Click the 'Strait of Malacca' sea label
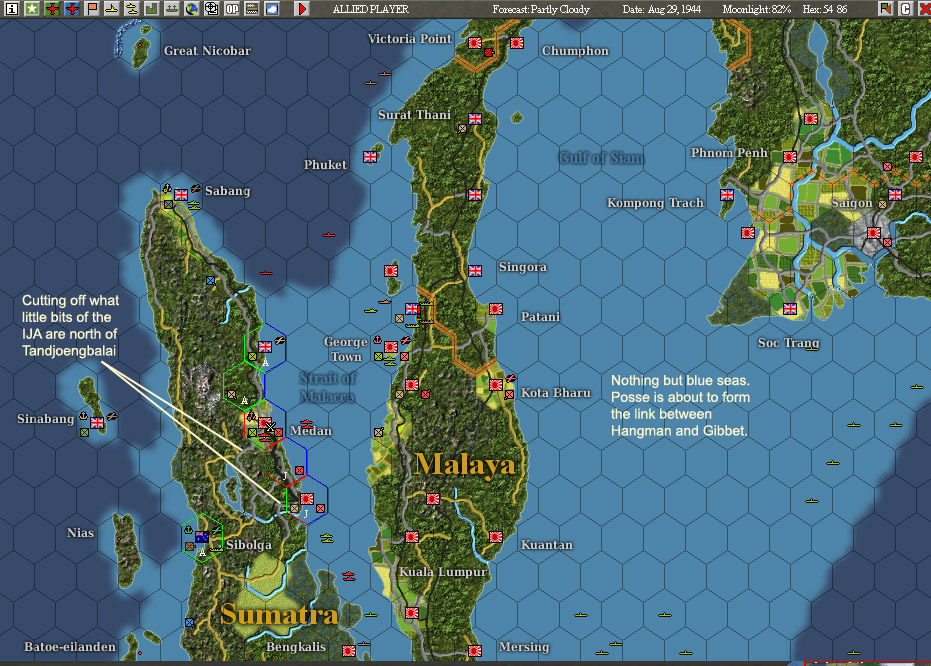 (328, 387)
